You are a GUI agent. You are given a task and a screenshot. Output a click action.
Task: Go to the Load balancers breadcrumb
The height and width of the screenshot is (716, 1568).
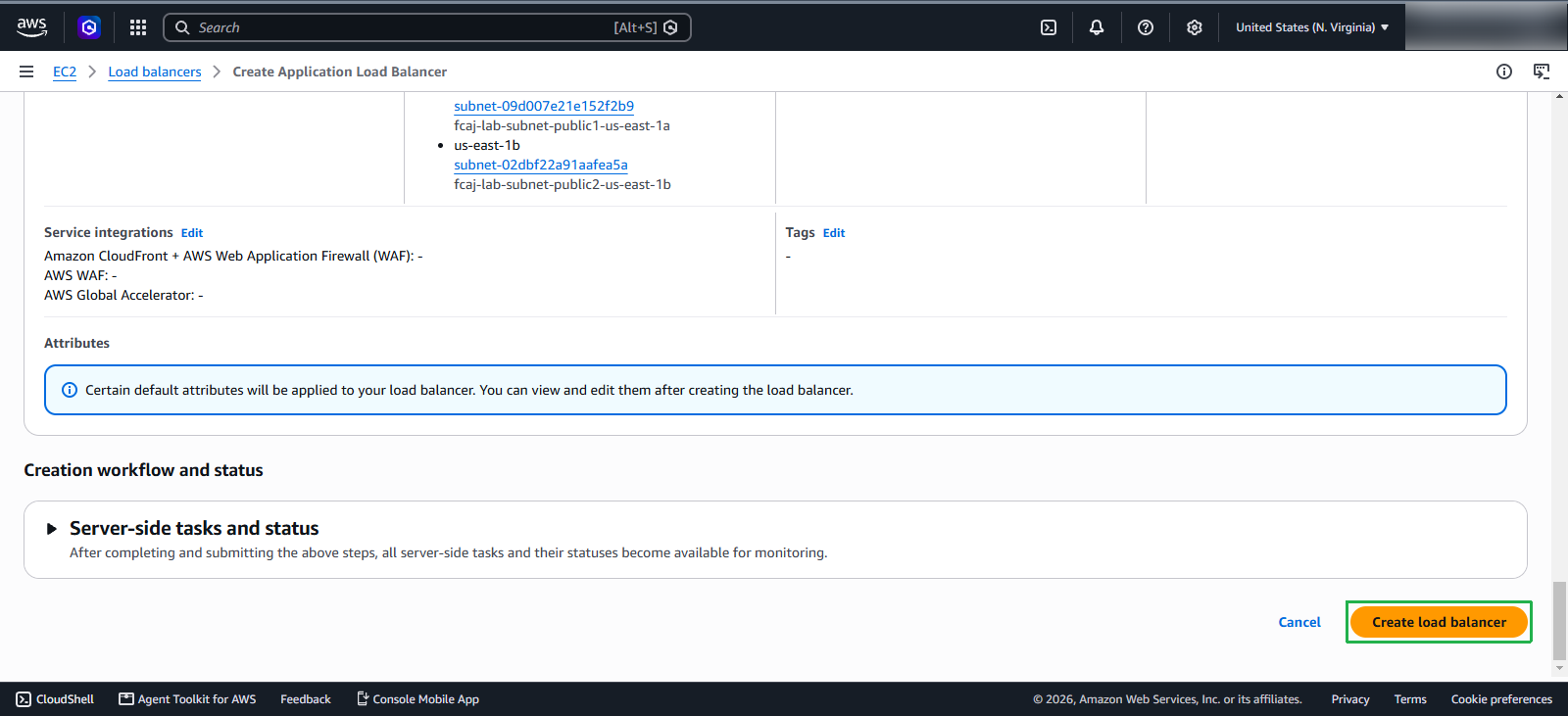(155, 72)
